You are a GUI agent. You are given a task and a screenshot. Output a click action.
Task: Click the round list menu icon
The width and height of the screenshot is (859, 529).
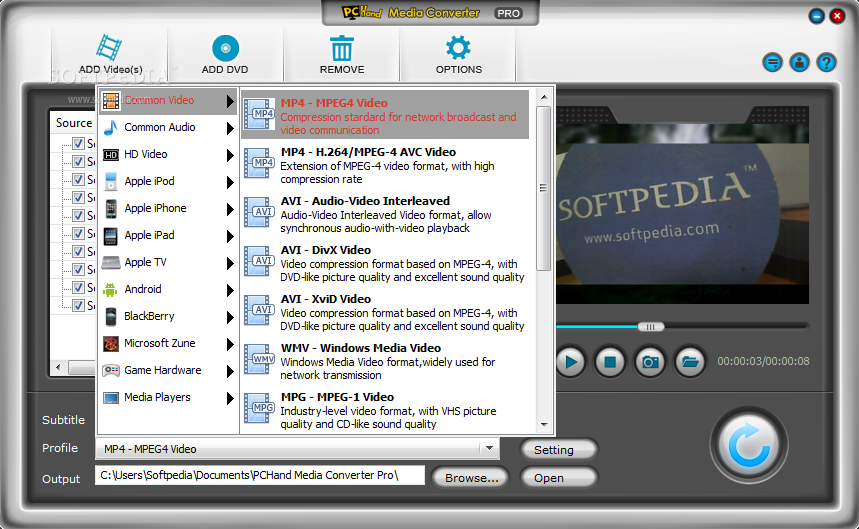[x=772, y=62]
